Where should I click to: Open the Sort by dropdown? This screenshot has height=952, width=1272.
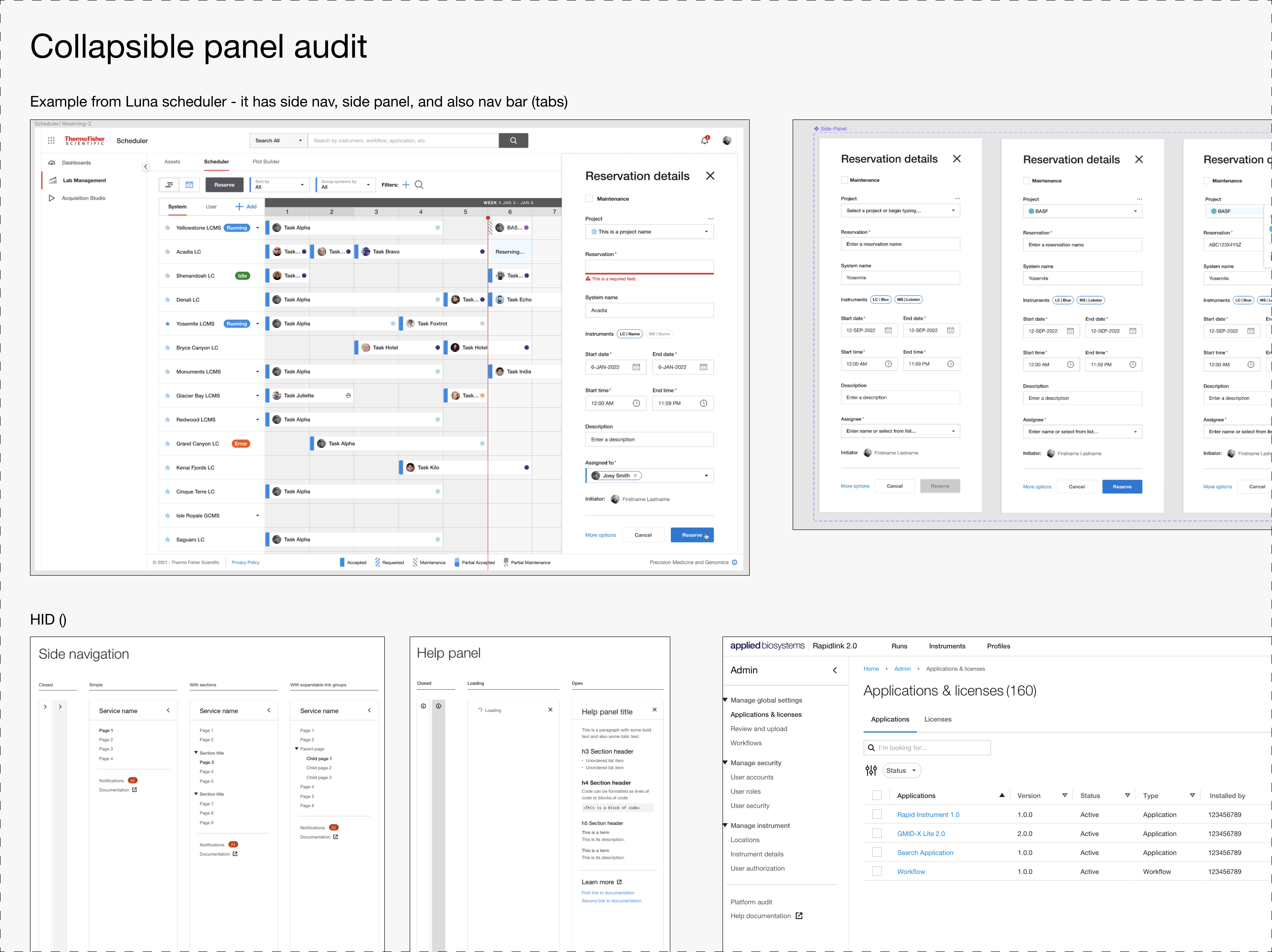[x=279, y=184]
